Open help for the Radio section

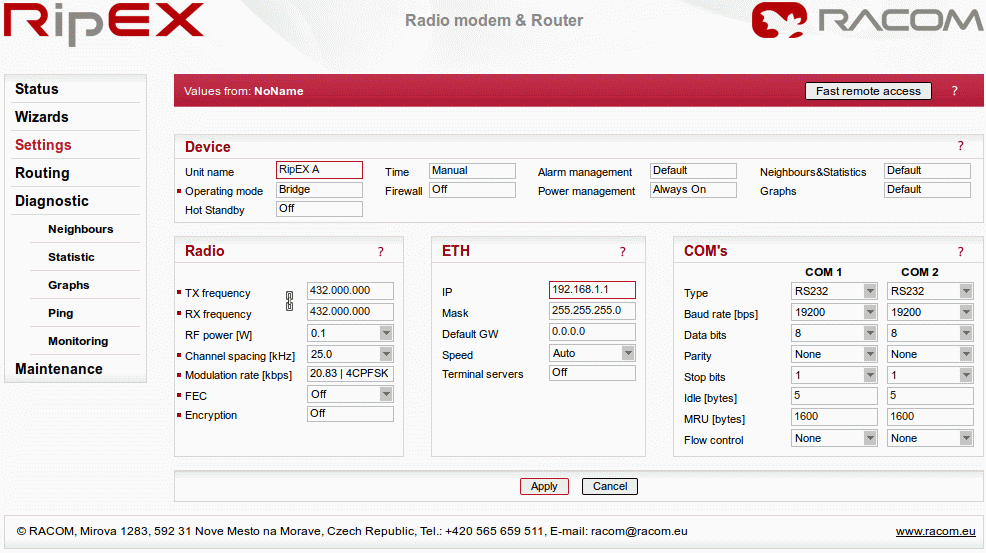pos(380,252)
